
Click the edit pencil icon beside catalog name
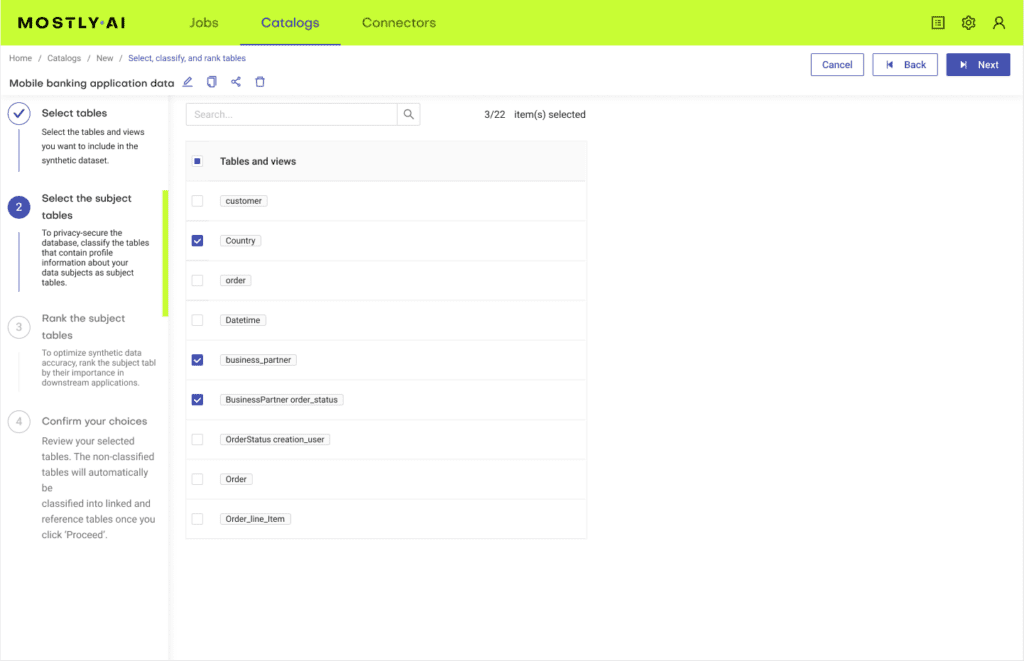click(187, 83)
